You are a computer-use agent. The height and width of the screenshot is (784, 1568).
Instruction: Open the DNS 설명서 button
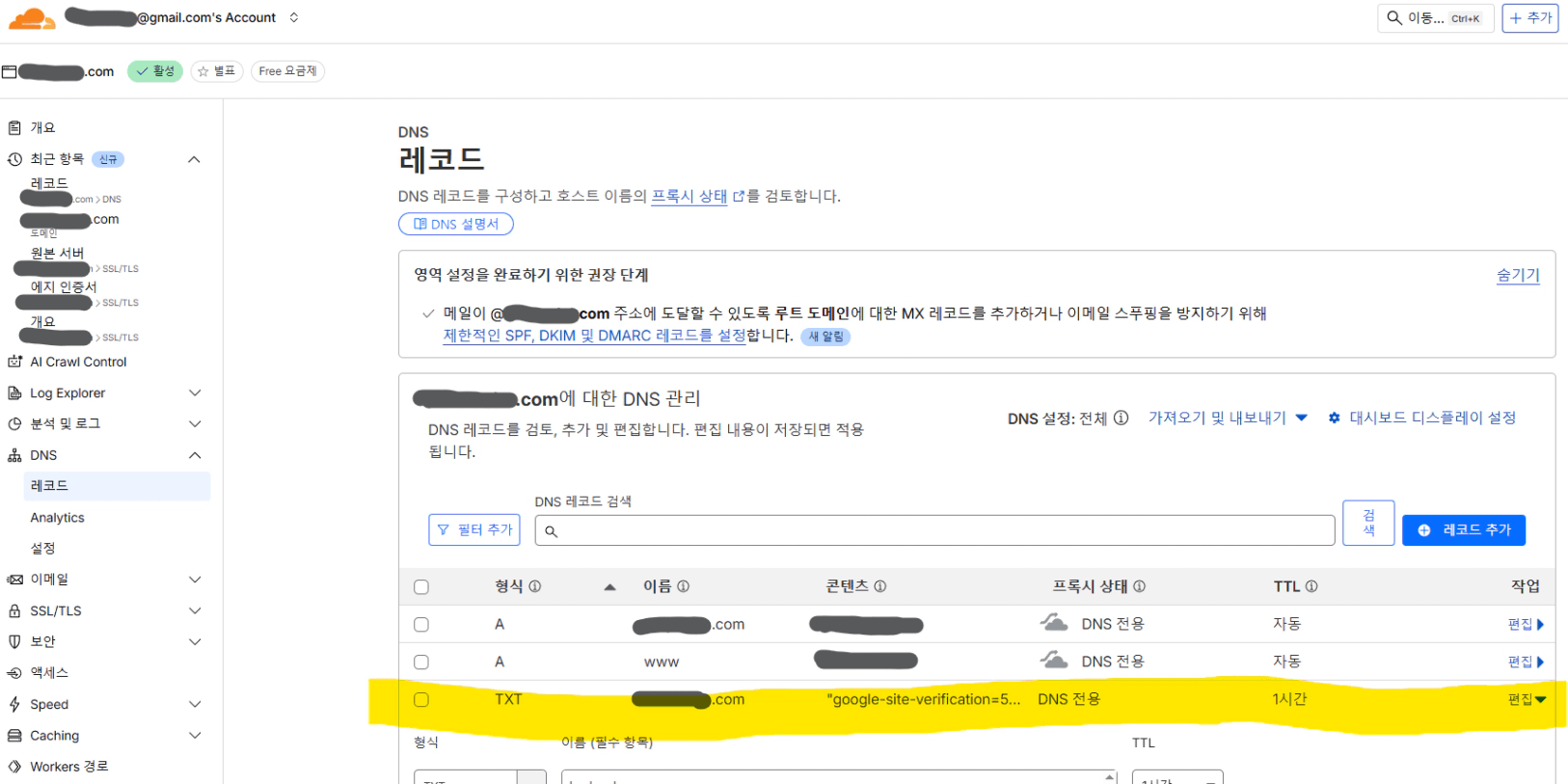point(456,224)
